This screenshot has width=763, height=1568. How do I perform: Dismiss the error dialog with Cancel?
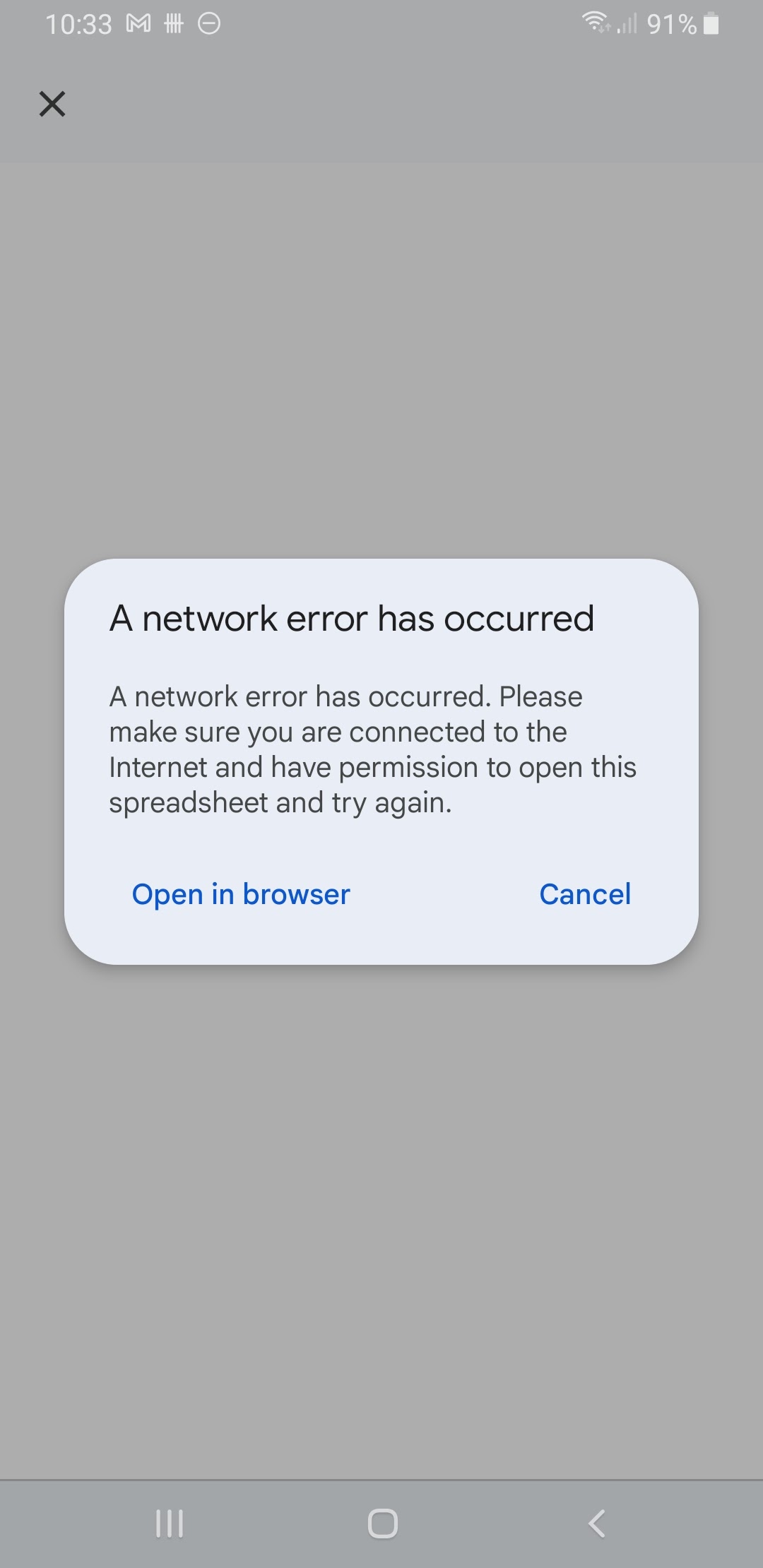click(585, 894)
